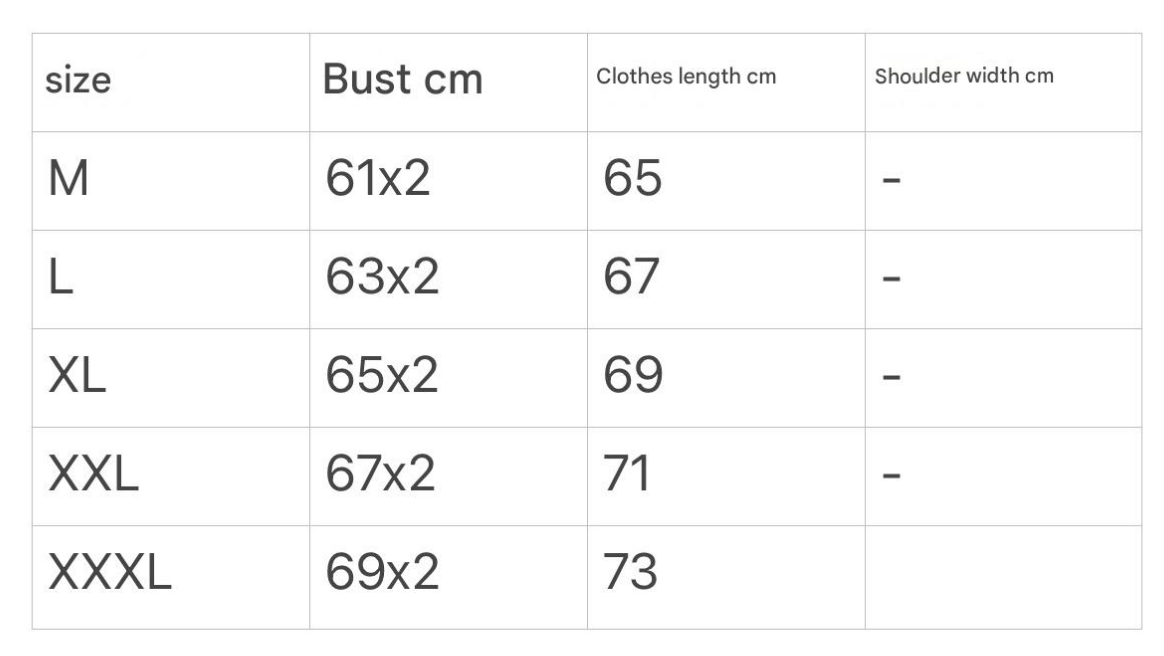Select clothes length value 71

point(627,474)
